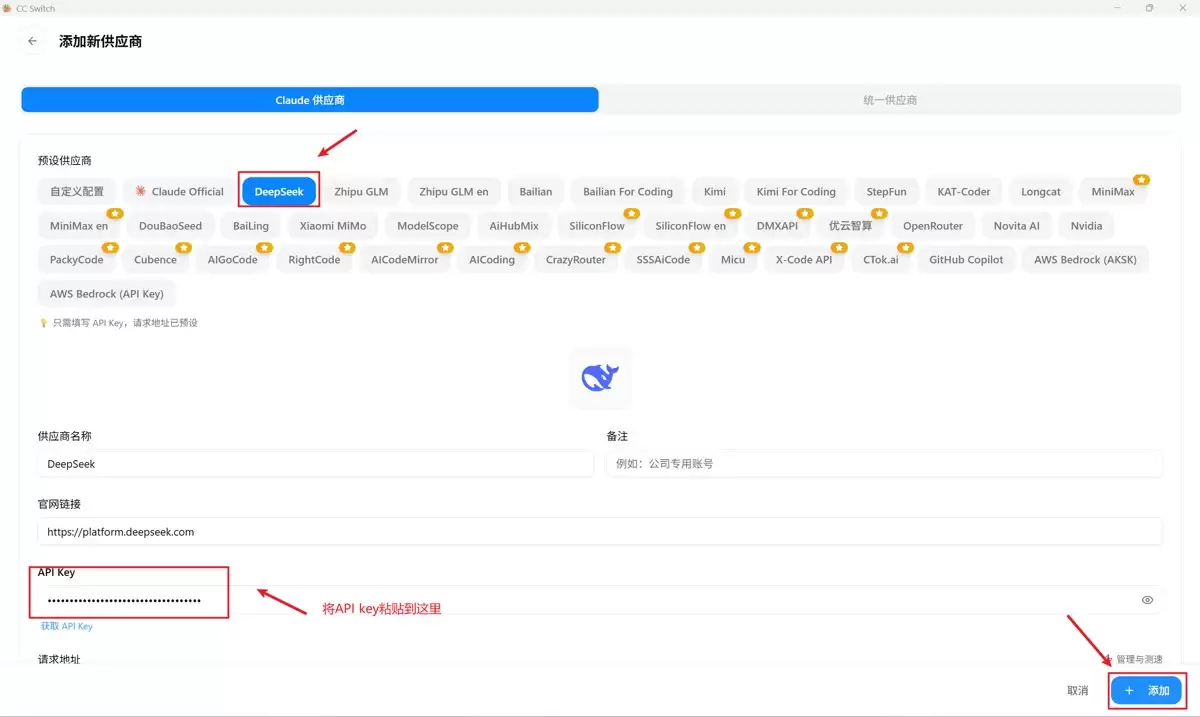
Task: Select Kimi preset
Action: click(715, 191)
